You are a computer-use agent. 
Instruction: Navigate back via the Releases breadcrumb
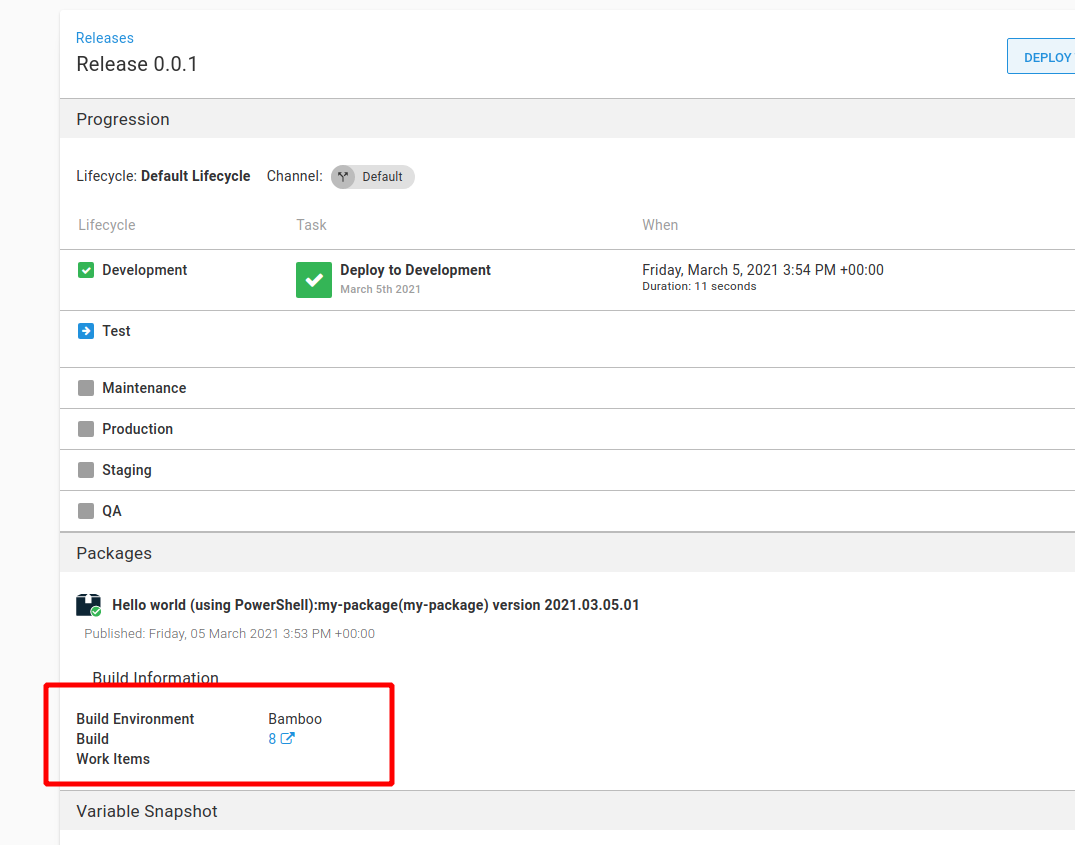pyautogui.click(x=104, y=37)
